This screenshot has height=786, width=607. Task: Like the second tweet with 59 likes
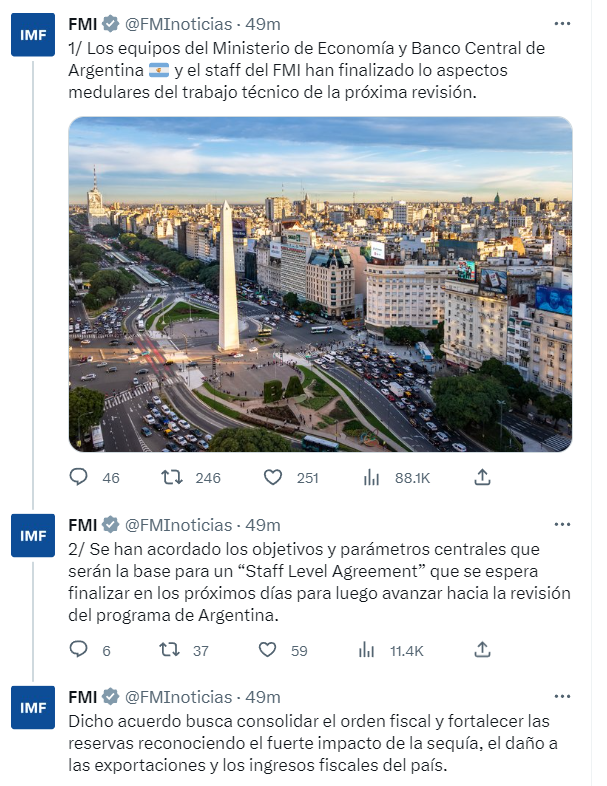click(267, 650)
